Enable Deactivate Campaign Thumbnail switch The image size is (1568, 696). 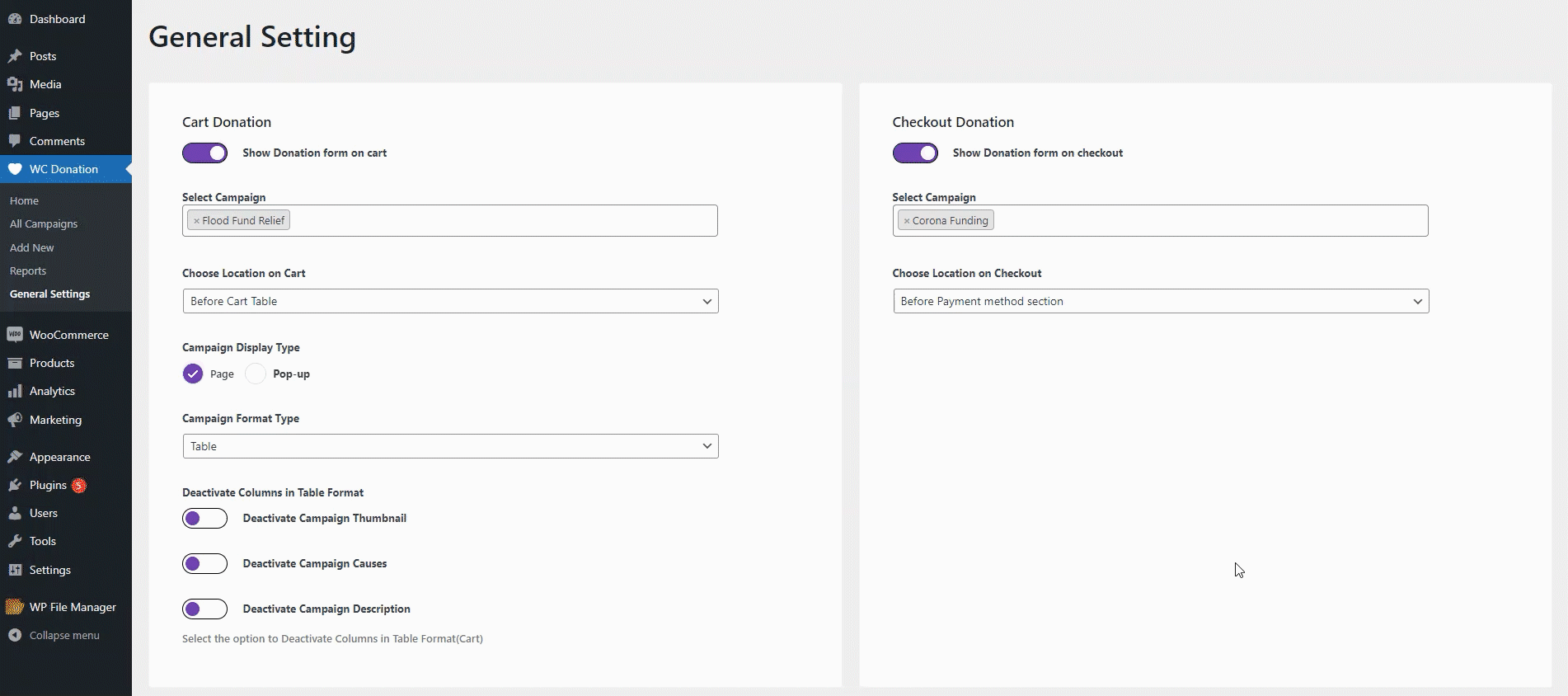[x=204, y=518]
